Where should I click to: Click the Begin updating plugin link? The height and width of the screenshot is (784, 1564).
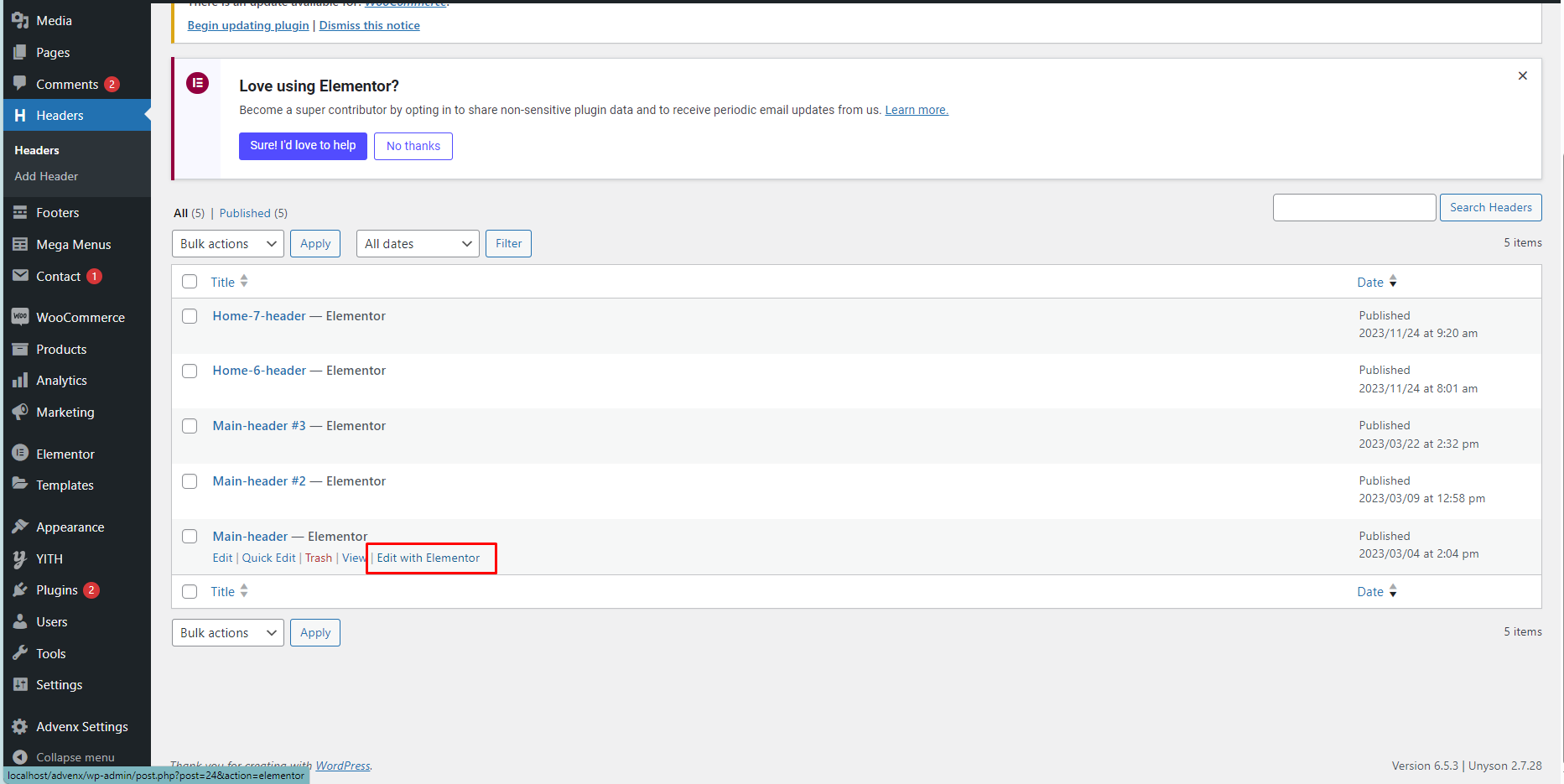click(x=248, y=25)
